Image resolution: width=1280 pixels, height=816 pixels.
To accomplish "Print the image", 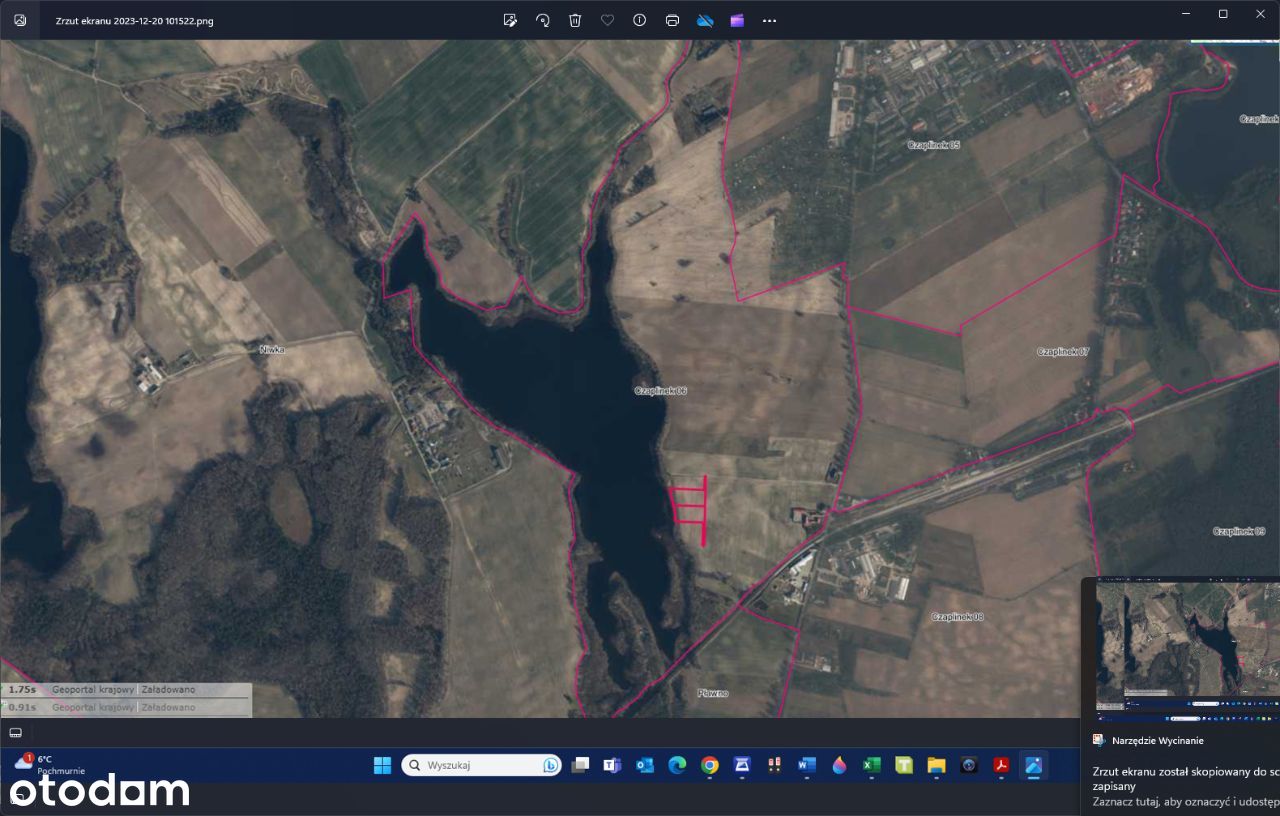I will 672,20.
